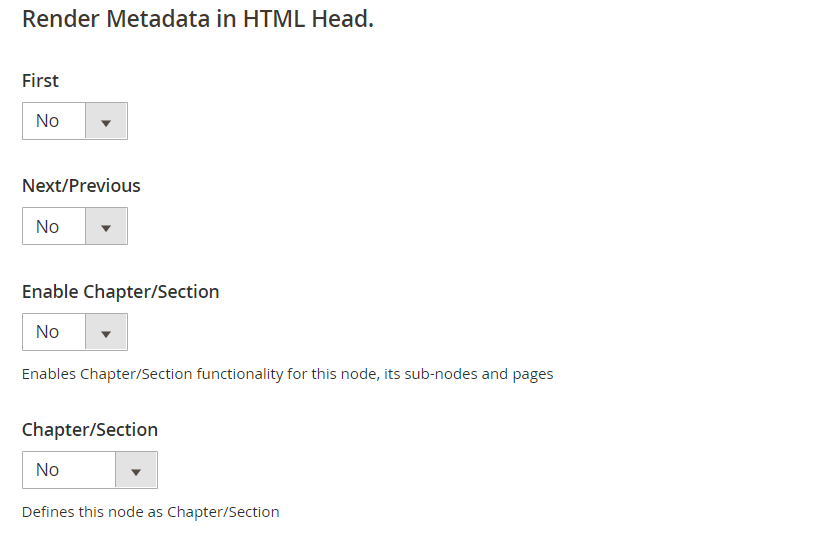Click the 'Enable Chapter/Section' field label

[x=121, y=291]
